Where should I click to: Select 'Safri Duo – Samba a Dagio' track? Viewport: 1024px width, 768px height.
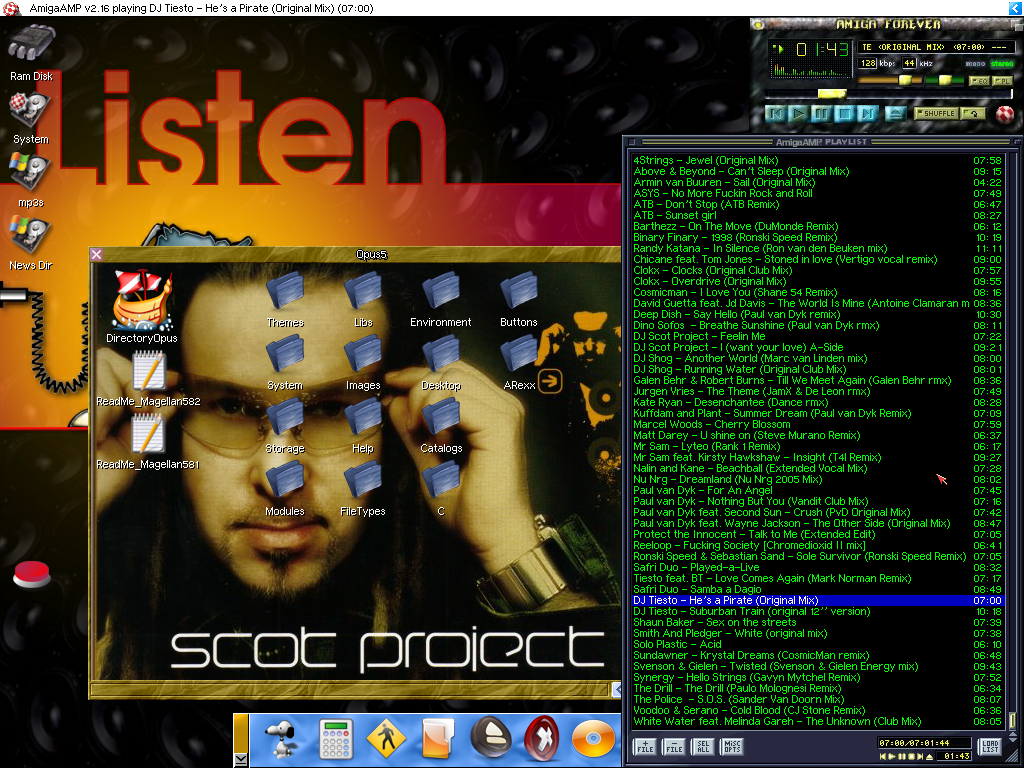click(817, 590)
